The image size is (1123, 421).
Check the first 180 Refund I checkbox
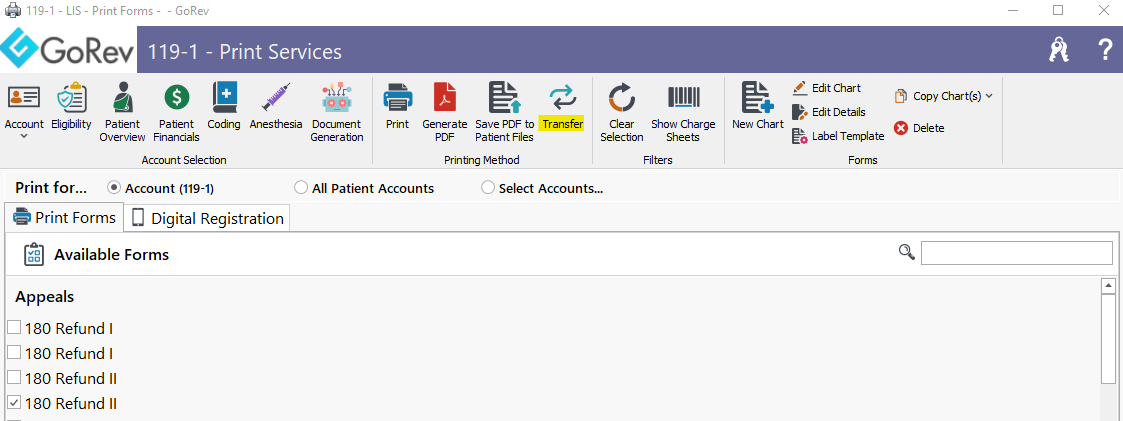pyautogui.click(x=14, y=328)
